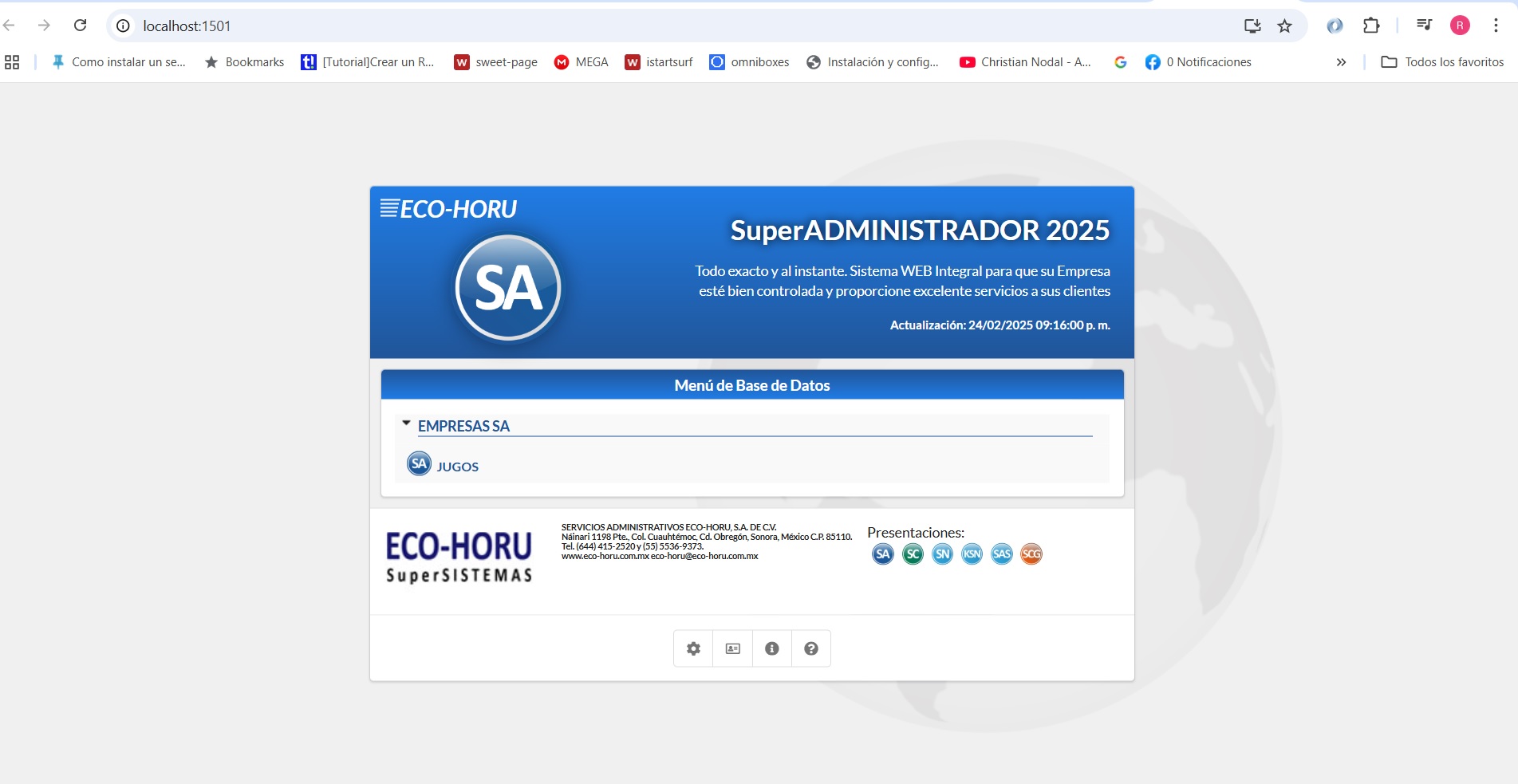Click the ECO-HORU logo in the blue header
Viewport: 1518px width, 784px height.
448,208
